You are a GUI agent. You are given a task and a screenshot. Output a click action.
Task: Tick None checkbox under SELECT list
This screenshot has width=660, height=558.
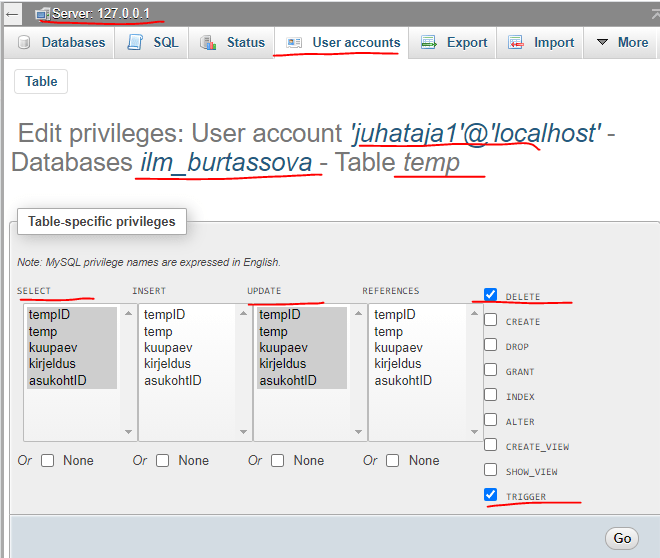tap(47, 461)
